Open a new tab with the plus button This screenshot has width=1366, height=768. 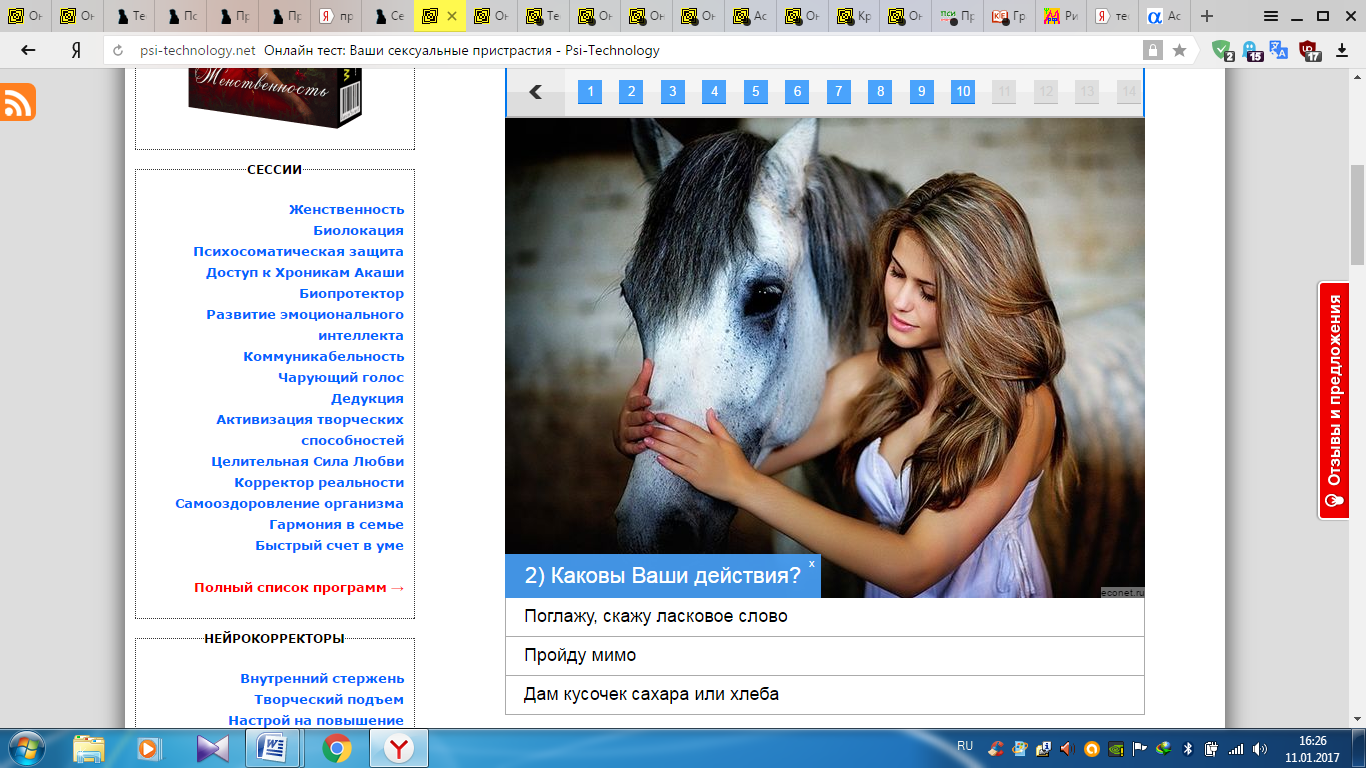pos(1207,16)
